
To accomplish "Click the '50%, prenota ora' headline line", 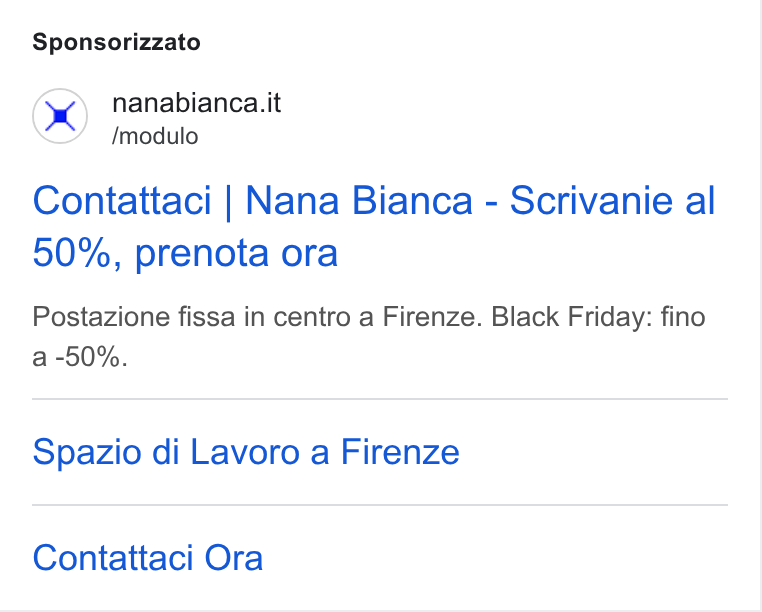I will coord(185,253).
